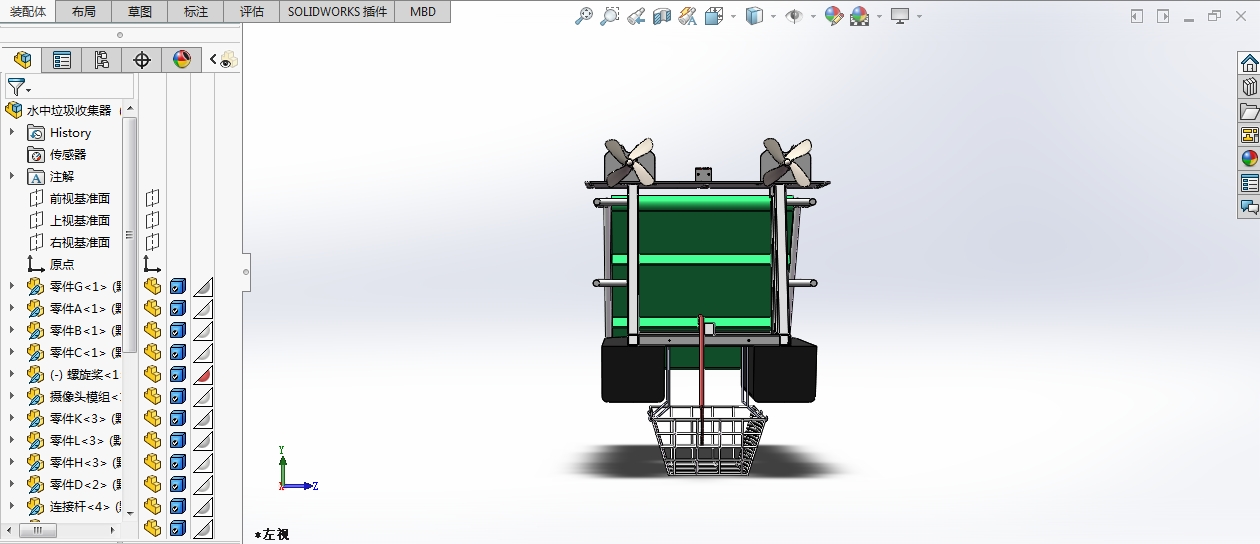The height and width of the screenshot is (544, 1260).
Task: Toggle visibility of 螺旋桨<1> in display pane
Action: pos(152,374)
